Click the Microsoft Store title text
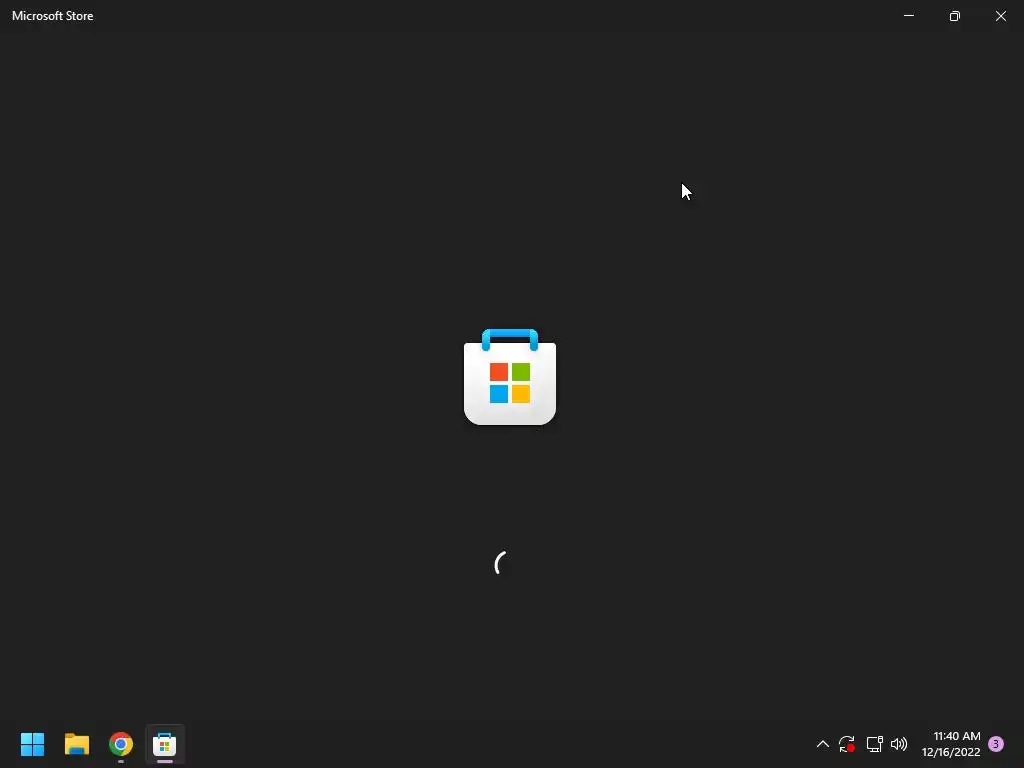This screenshot has width=1024, height=768. click(53, 16)
